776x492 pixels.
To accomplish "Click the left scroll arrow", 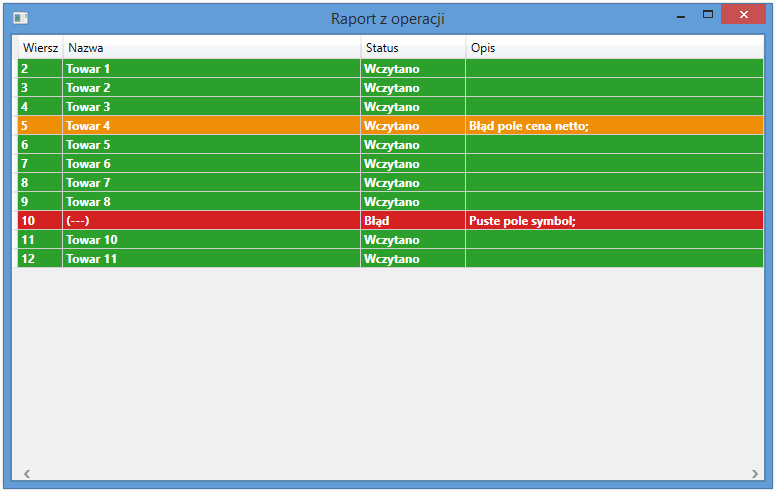I will [27, 473].
